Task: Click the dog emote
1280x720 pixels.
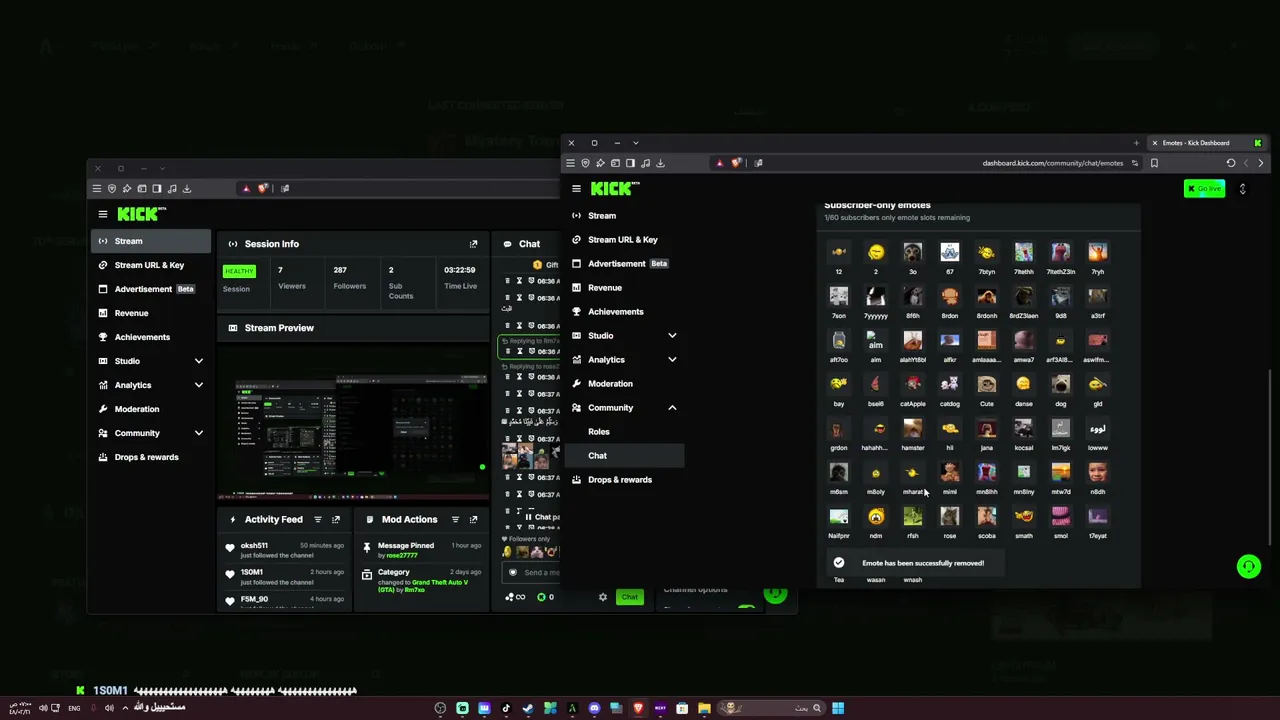Action: coord(1060,384)
